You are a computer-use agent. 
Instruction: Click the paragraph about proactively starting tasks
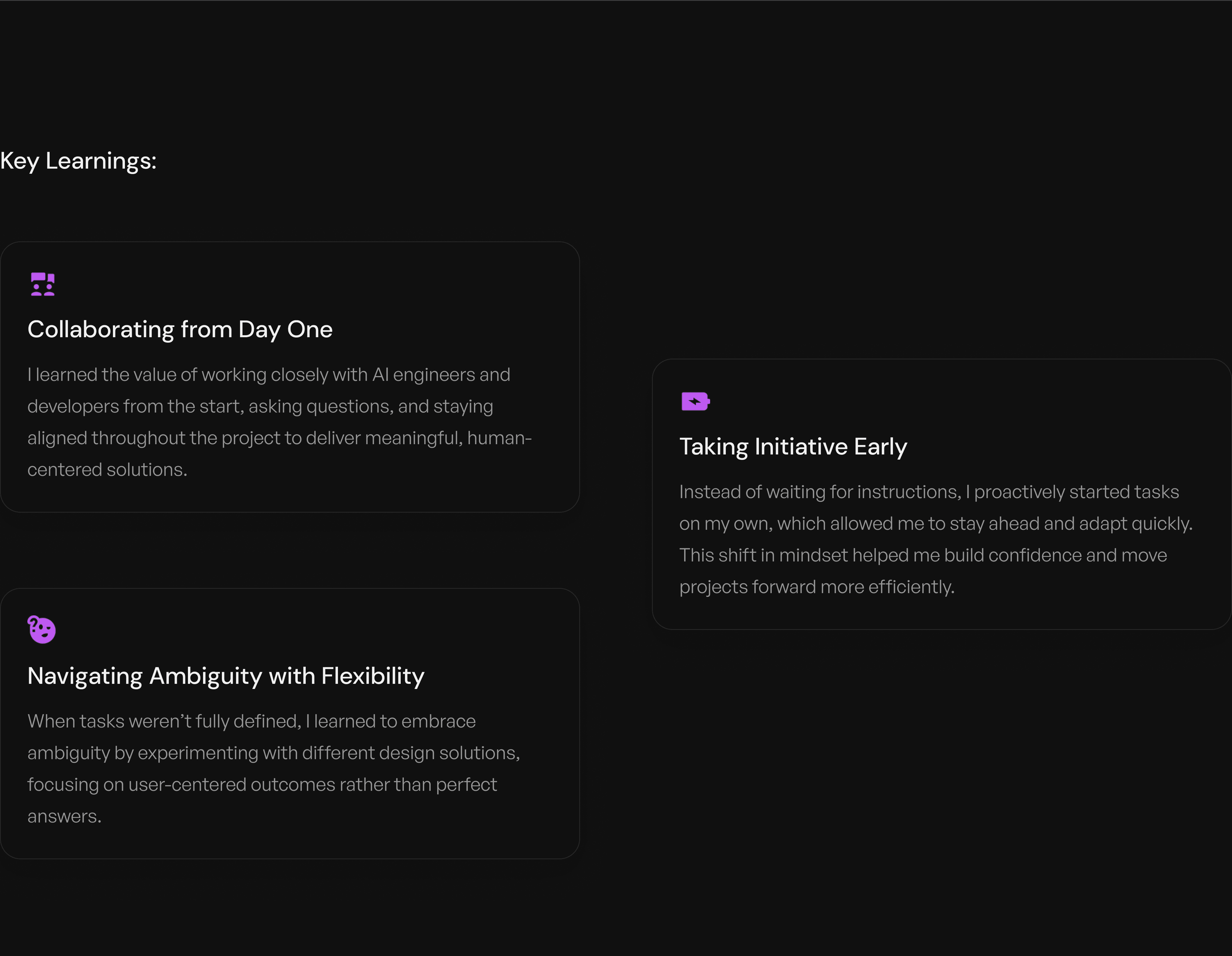click(x=936, y=539)
